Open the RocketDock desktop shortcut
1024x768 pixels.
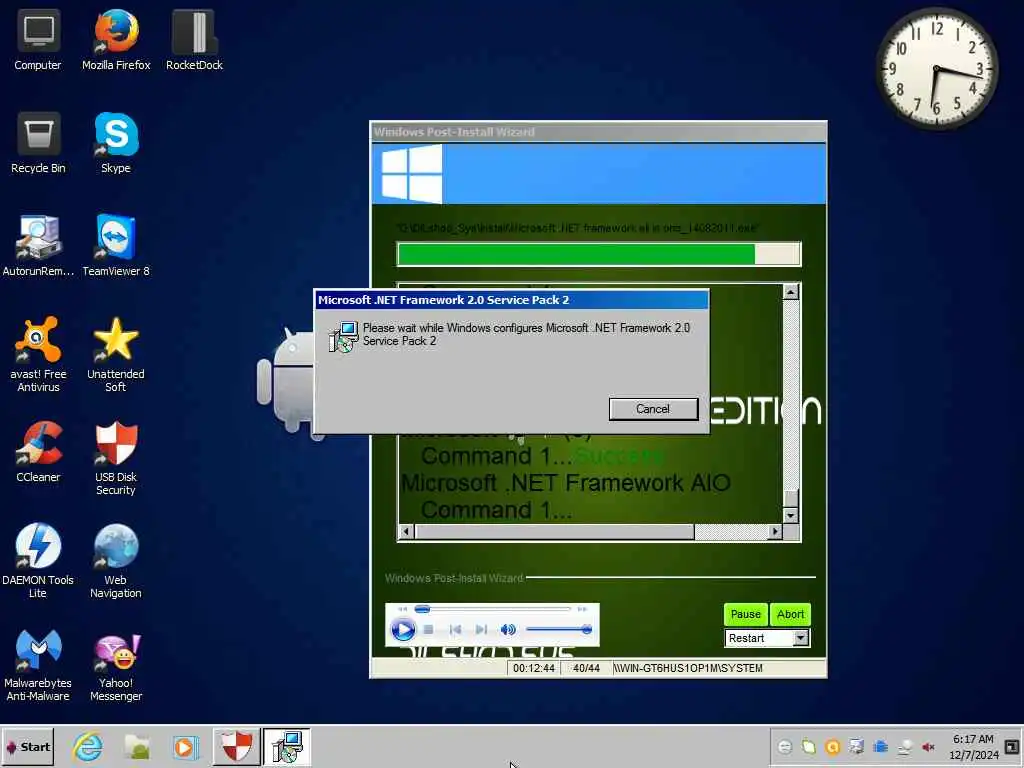(x=194, y=40)
